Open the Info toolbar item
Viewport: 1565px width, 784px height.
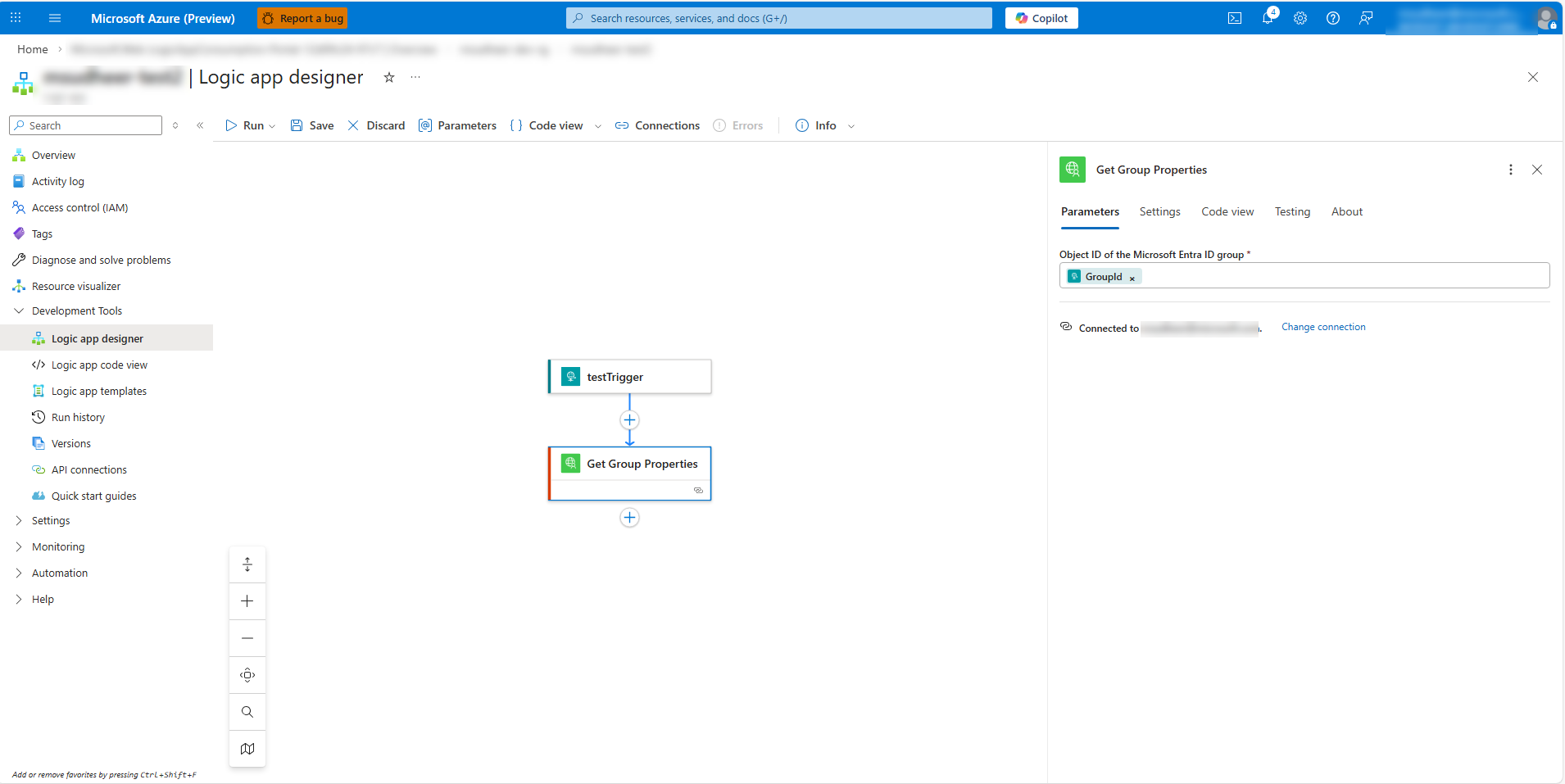816,125
